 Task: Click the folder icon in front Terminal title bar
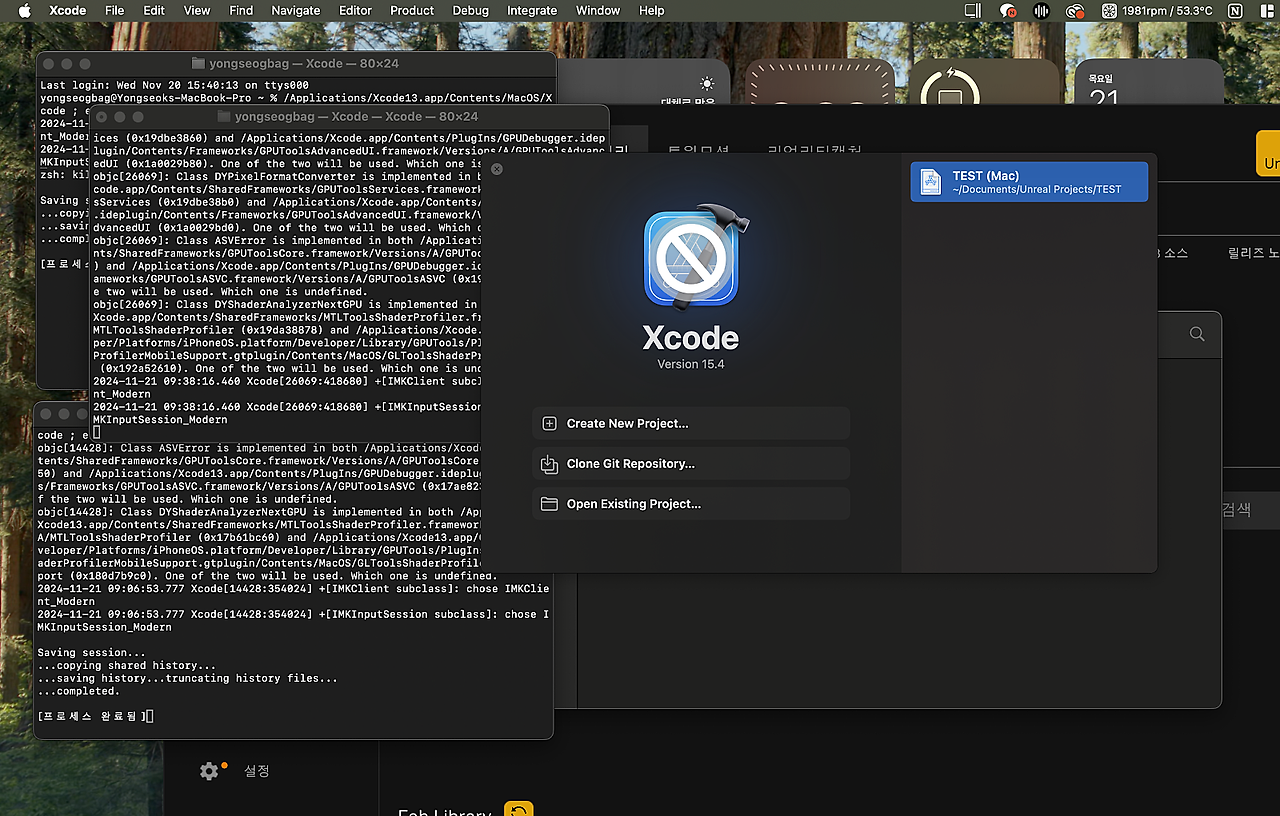point(224,116)
